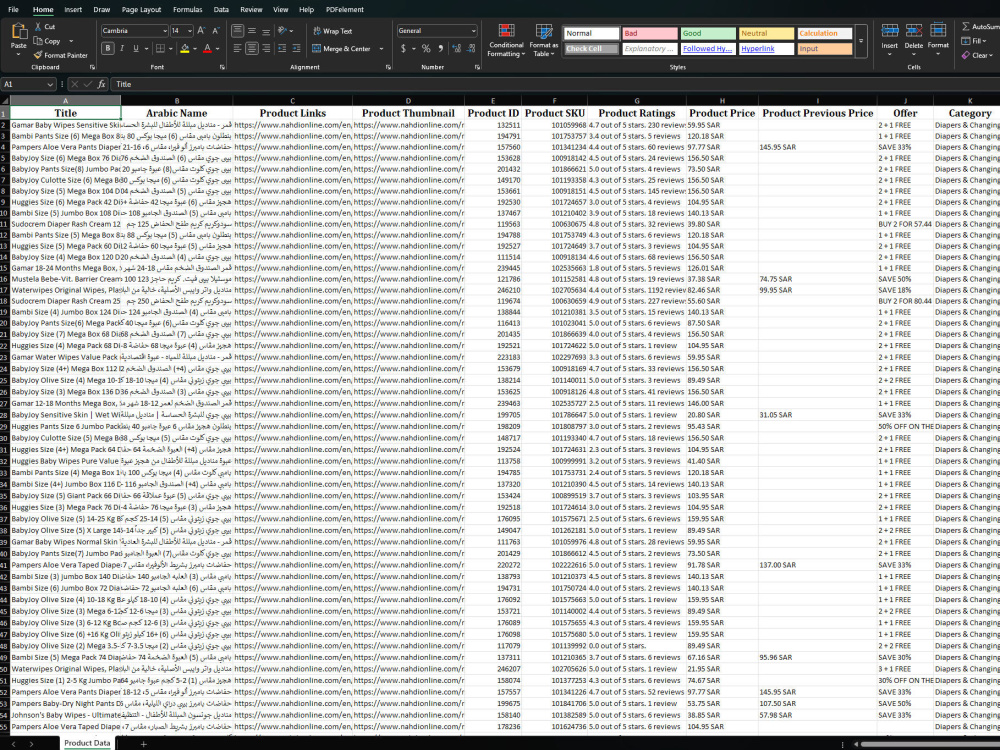Expand the Name Box A1 dropdown
Viewport: 1000px width, 750px height.
coord(50,84)
